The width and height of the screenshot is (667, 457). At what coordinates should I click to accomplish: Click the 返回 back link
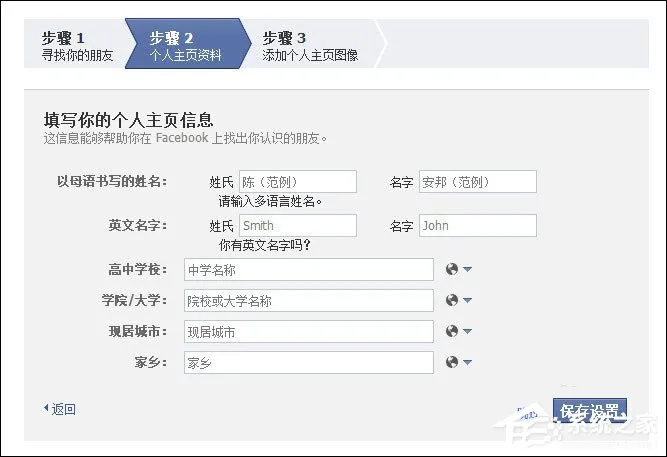coord(63,409)
